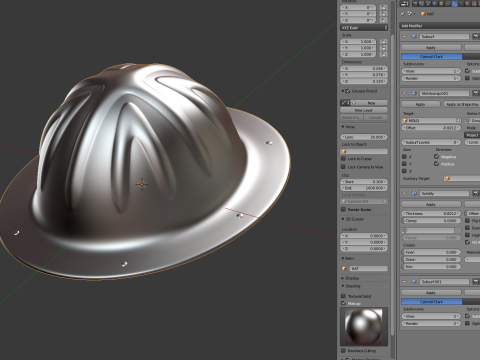
Task: Click the grease pencil data-block icon
Action: click(x=345, y=103)
